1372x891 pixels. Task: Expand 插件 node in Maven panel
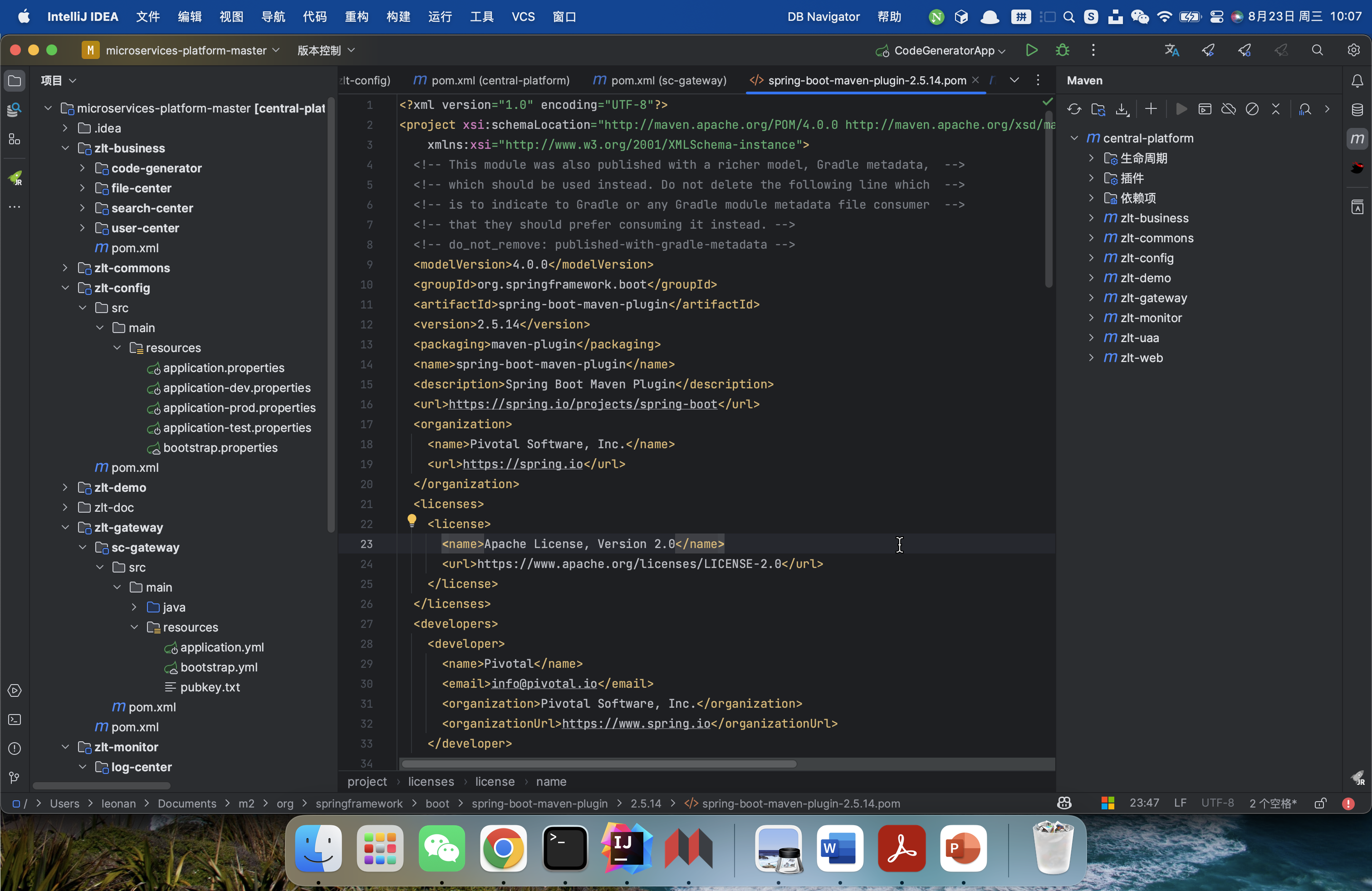pos(1091,178)
